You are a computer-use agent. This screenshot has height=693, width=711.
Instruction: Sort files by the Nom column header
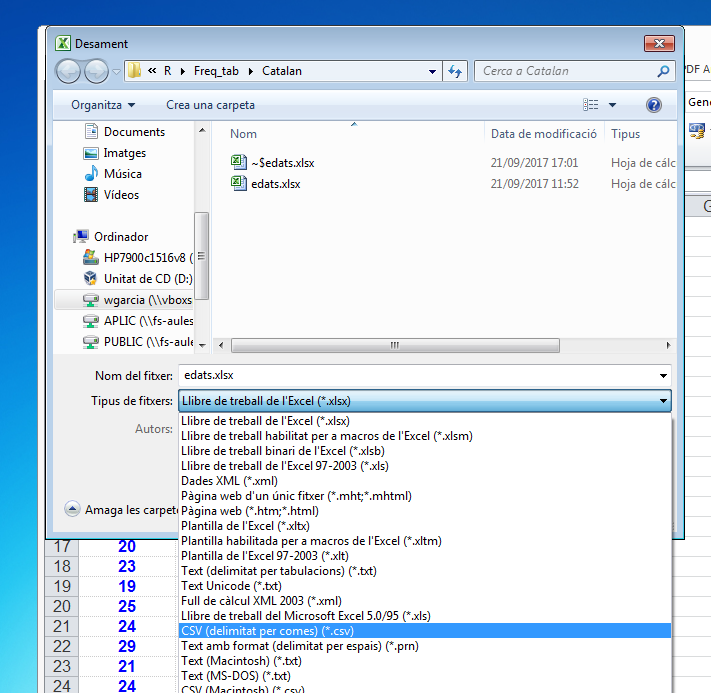pos(243,134)
